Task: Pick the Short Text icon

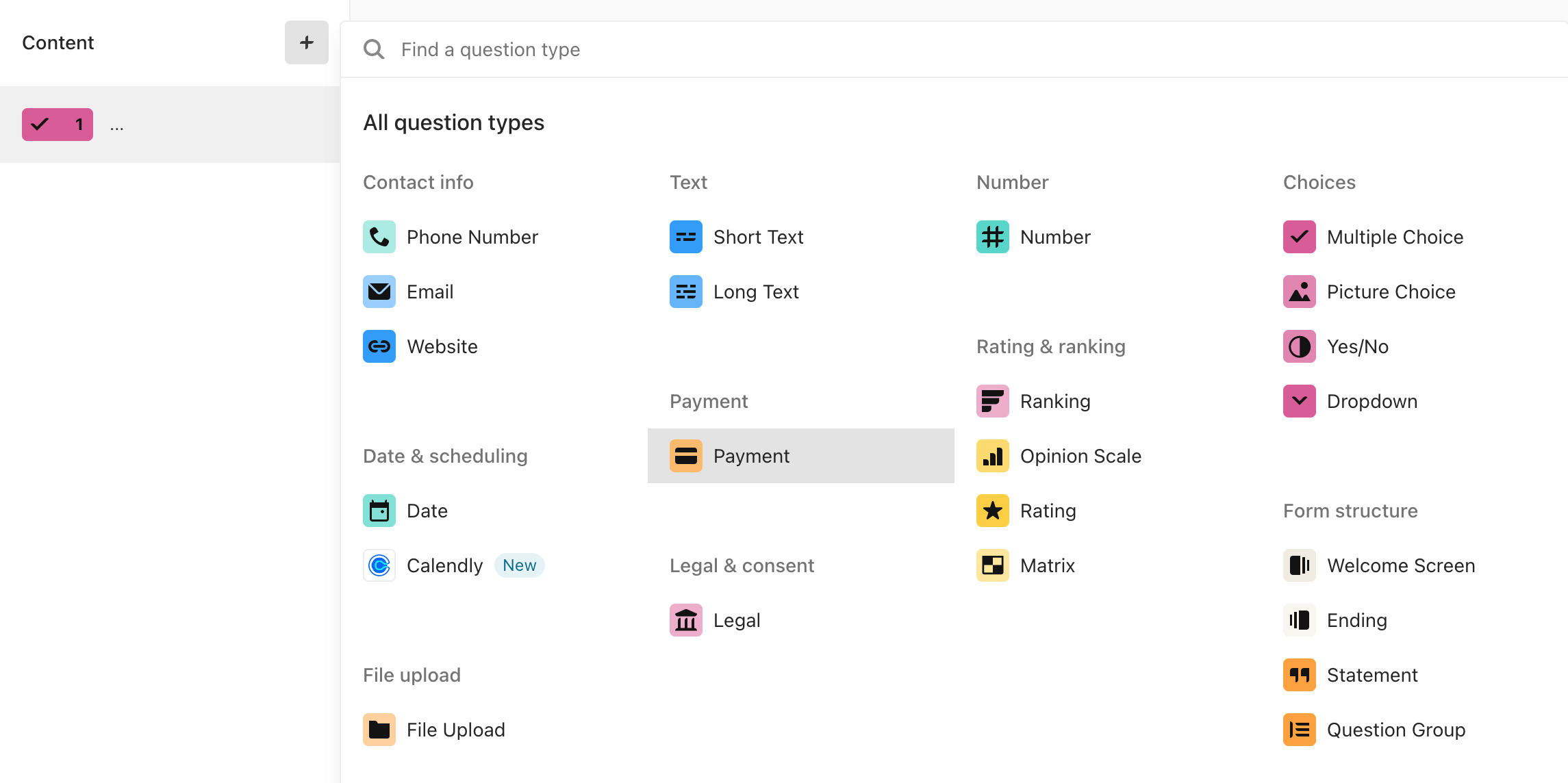Action: pyautogui.click(x=685, y=237)
